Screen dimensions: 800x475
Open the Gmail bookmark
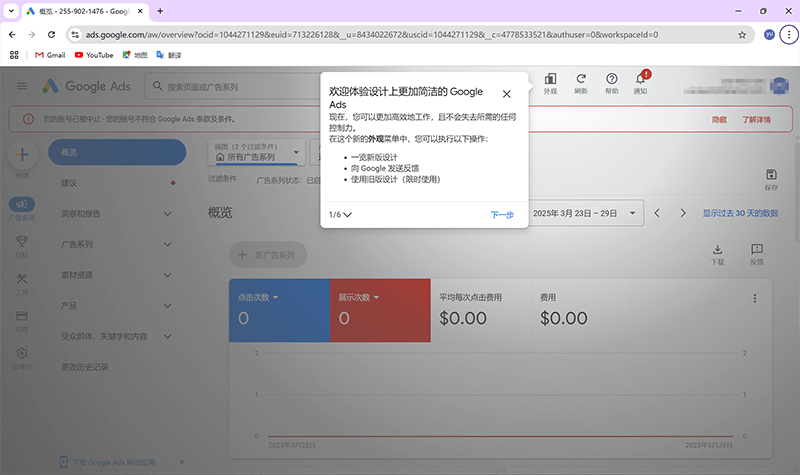pos(50,55)
